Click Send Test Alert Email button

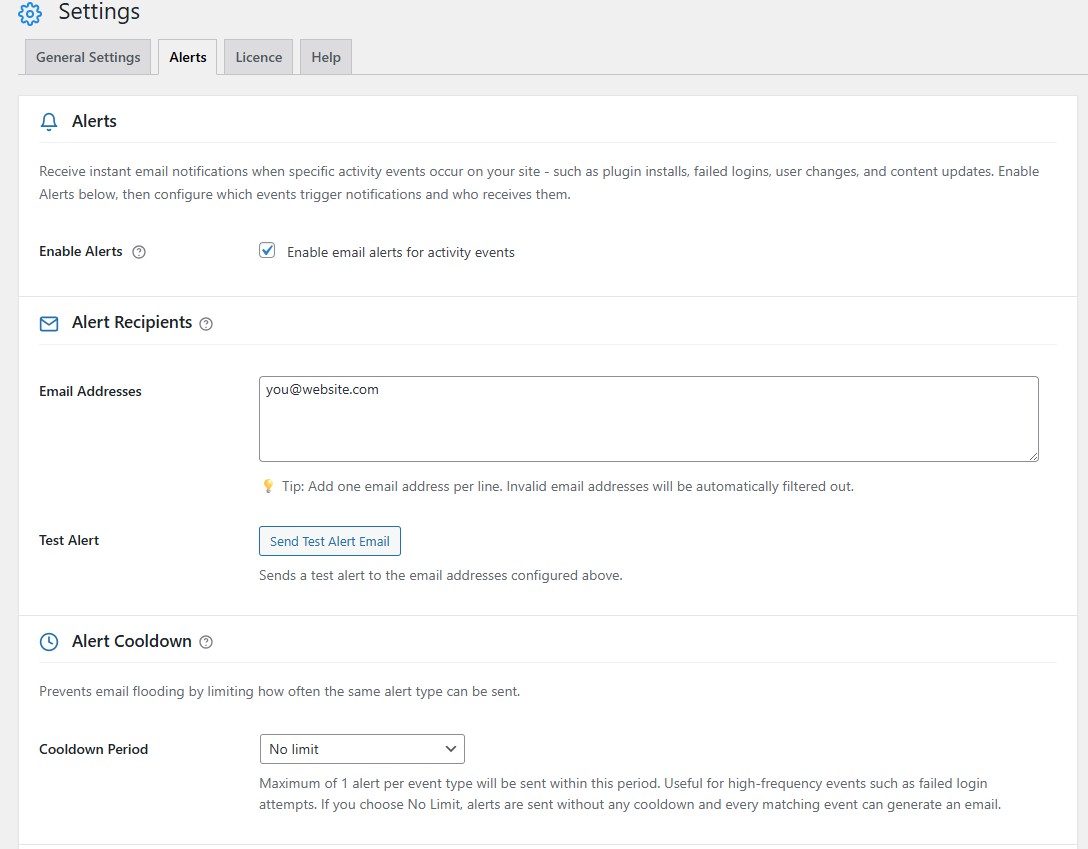pos(330,541)
